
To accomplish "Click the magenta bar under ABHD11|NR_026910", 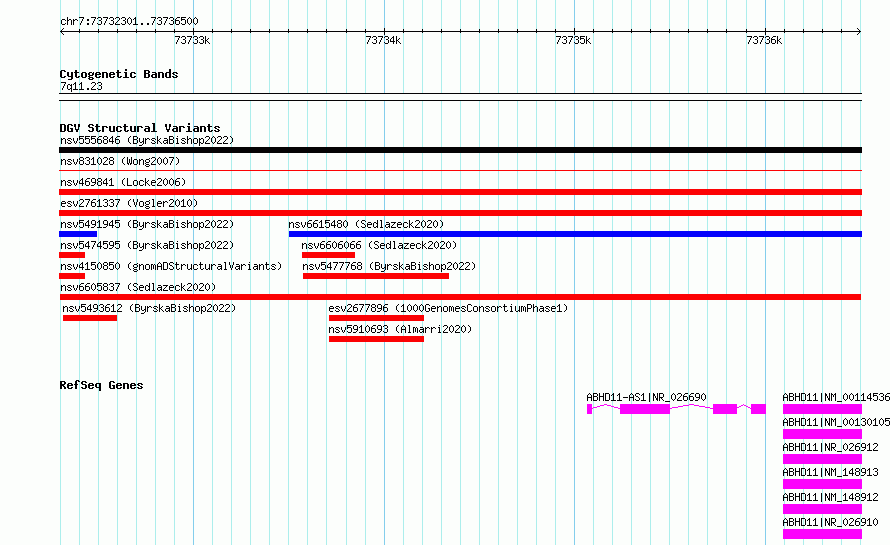I will point(822,534).
